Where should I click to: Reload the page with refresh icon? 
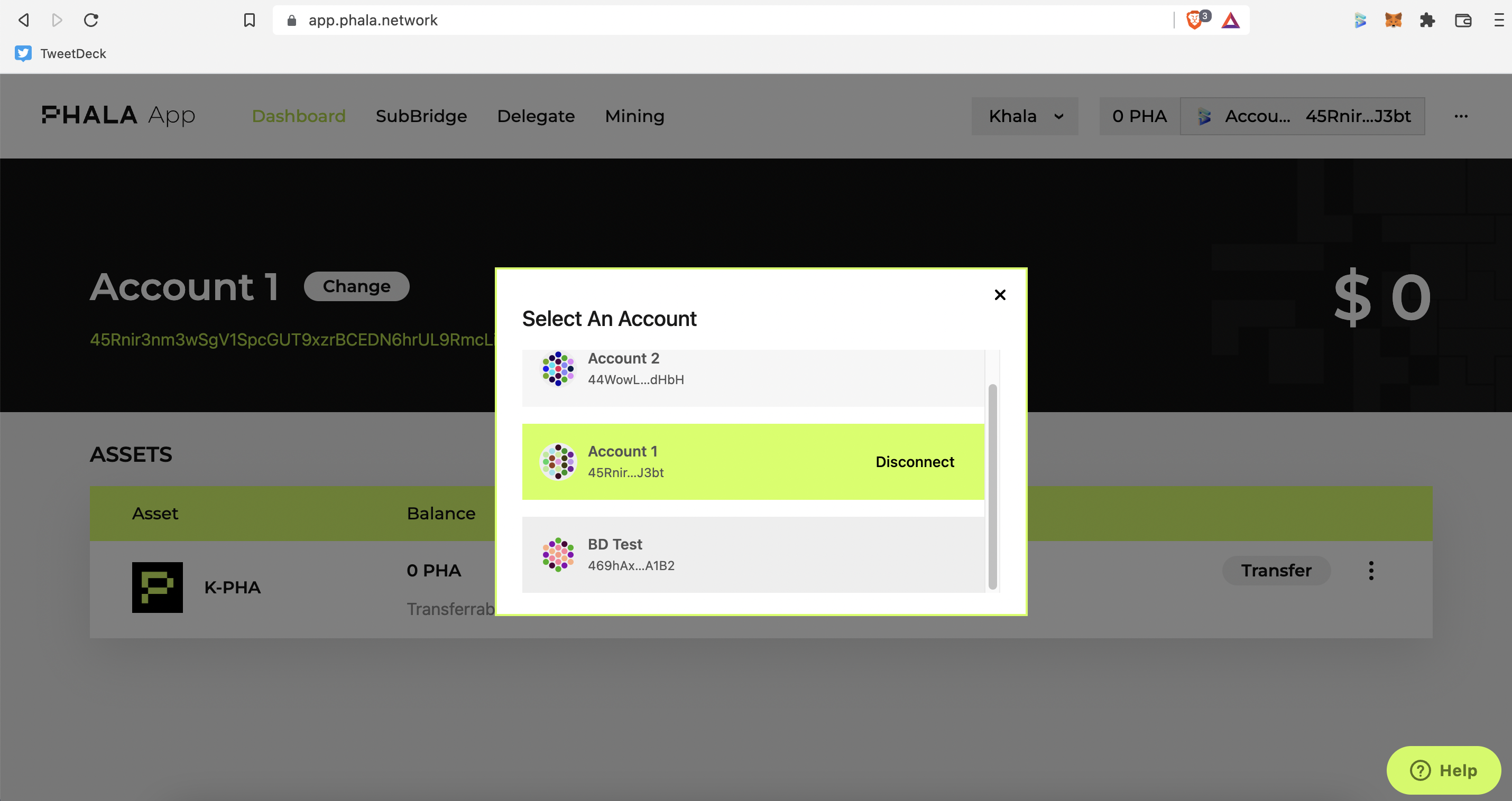91,20
